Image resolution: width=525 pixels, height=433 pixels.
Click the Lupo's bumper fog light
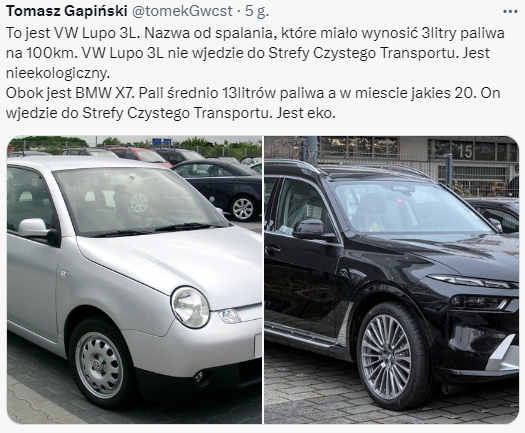(x=199, y=377)
